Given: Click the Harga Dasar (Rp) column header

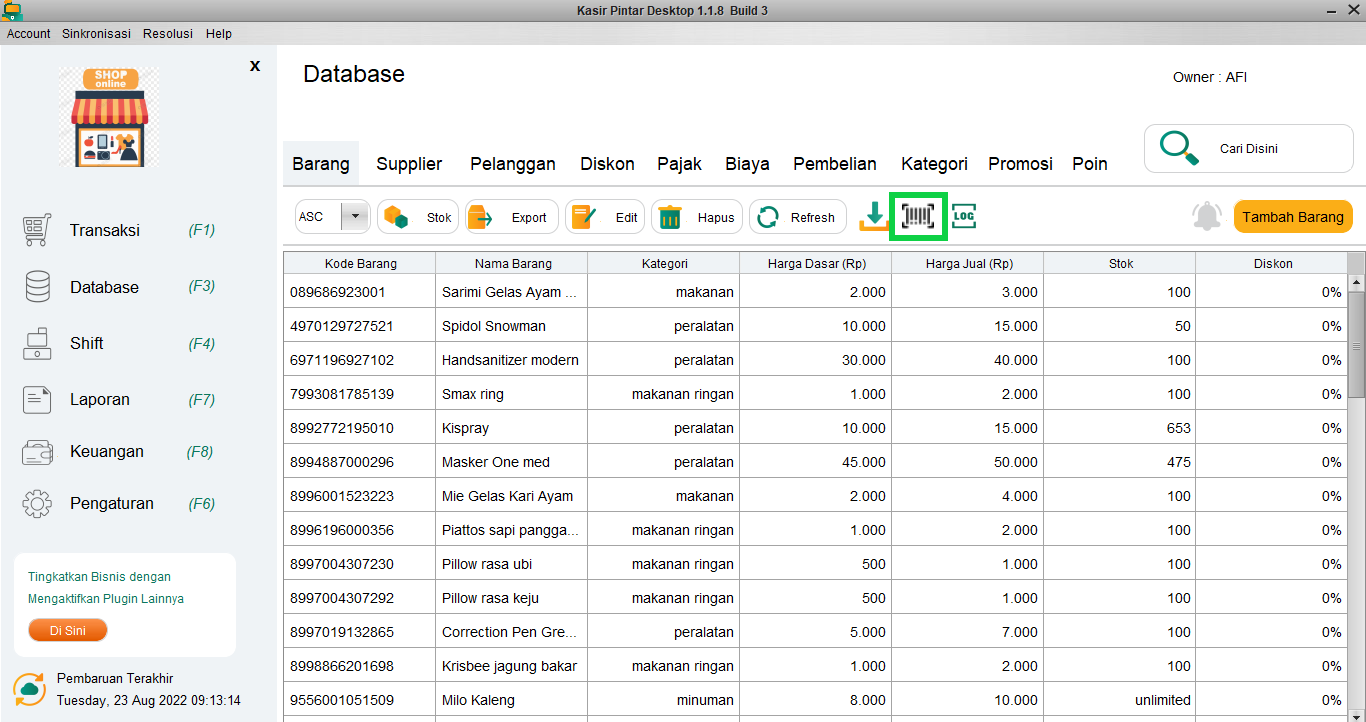Looking at the screenshot, I should tap(816, 263).
